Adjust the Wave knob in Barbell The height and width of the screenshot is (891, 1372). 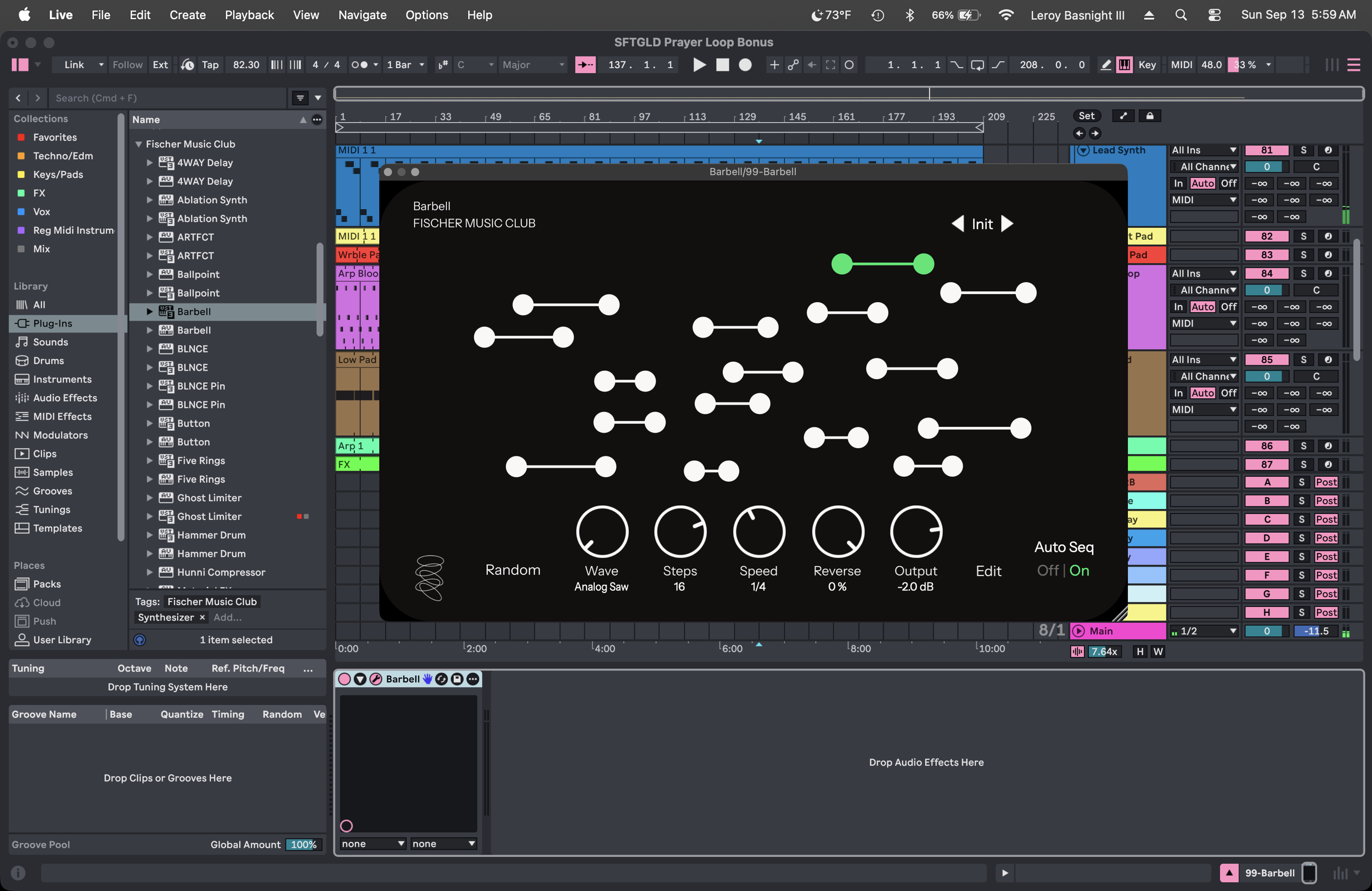click(602, 532)
